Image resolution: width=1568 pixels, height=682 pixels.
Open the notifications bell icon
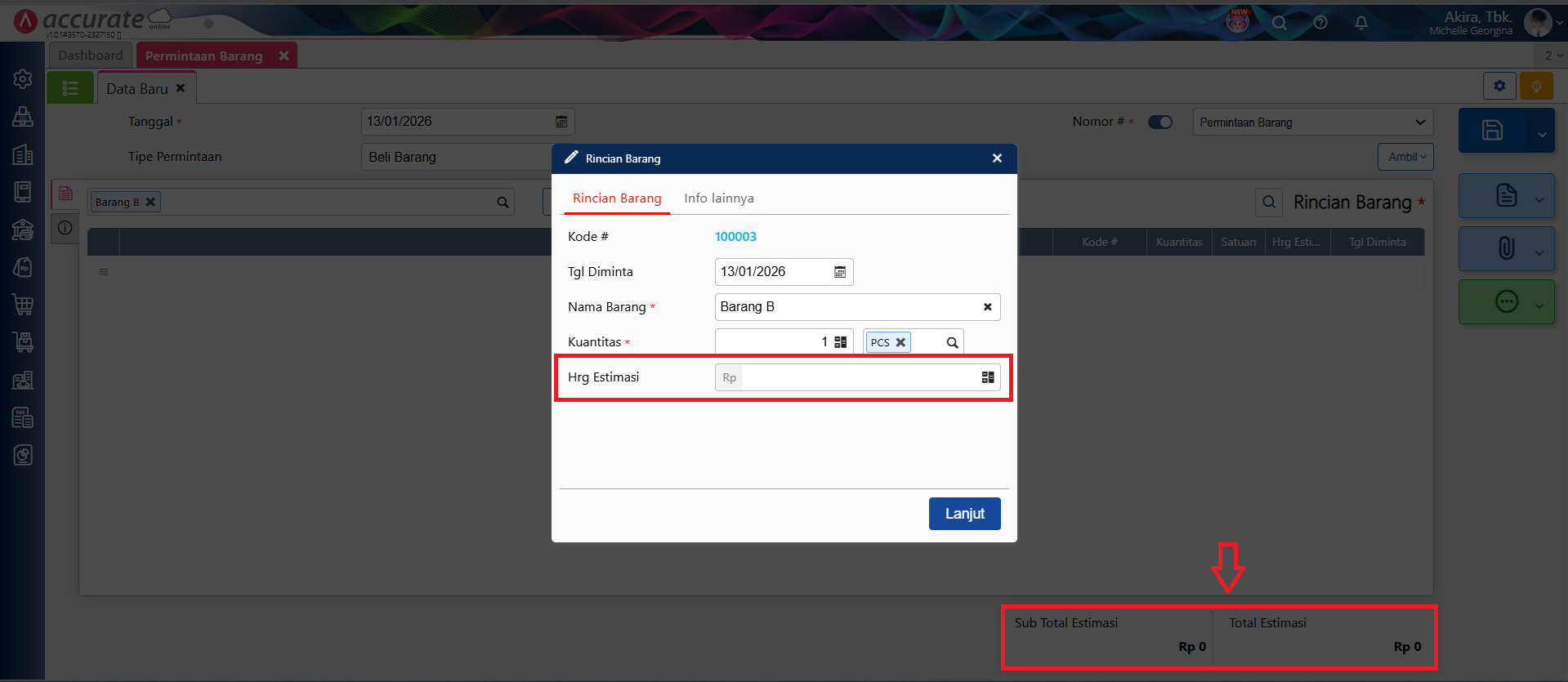pos(1360,23)
